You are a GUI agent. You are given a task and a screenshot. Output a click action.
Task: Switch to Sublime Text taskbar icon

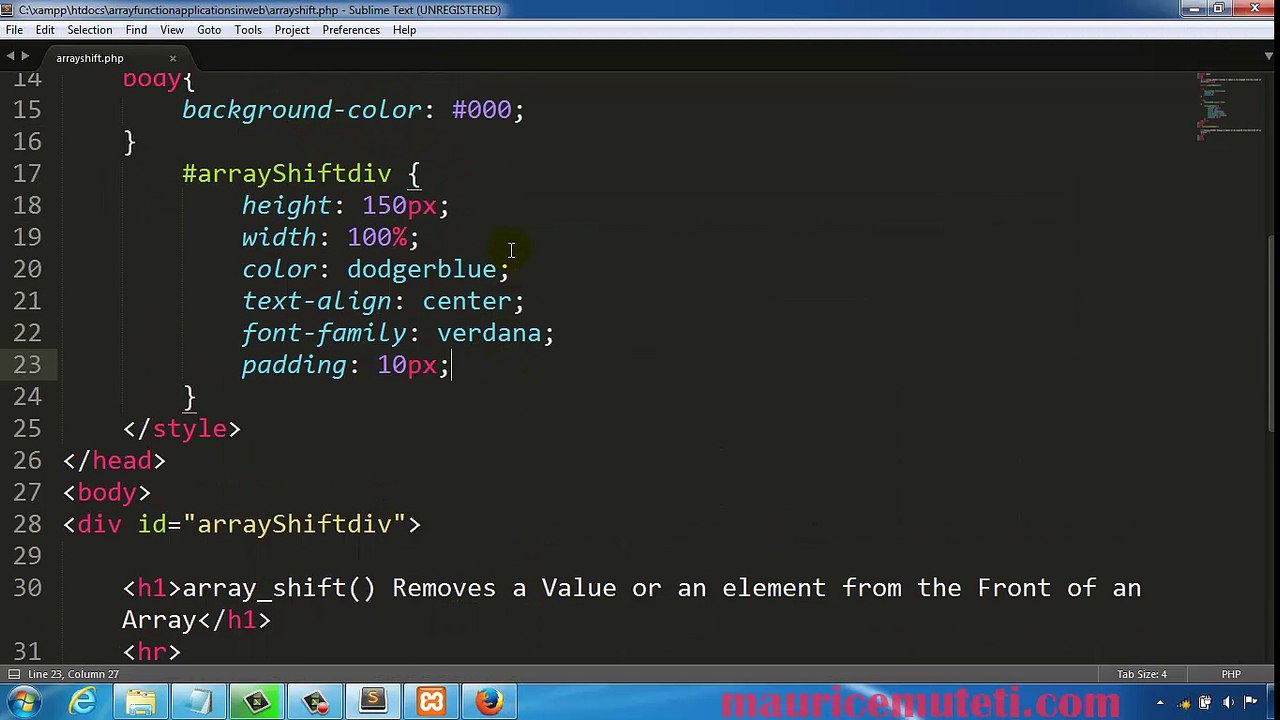pos(373,702)
